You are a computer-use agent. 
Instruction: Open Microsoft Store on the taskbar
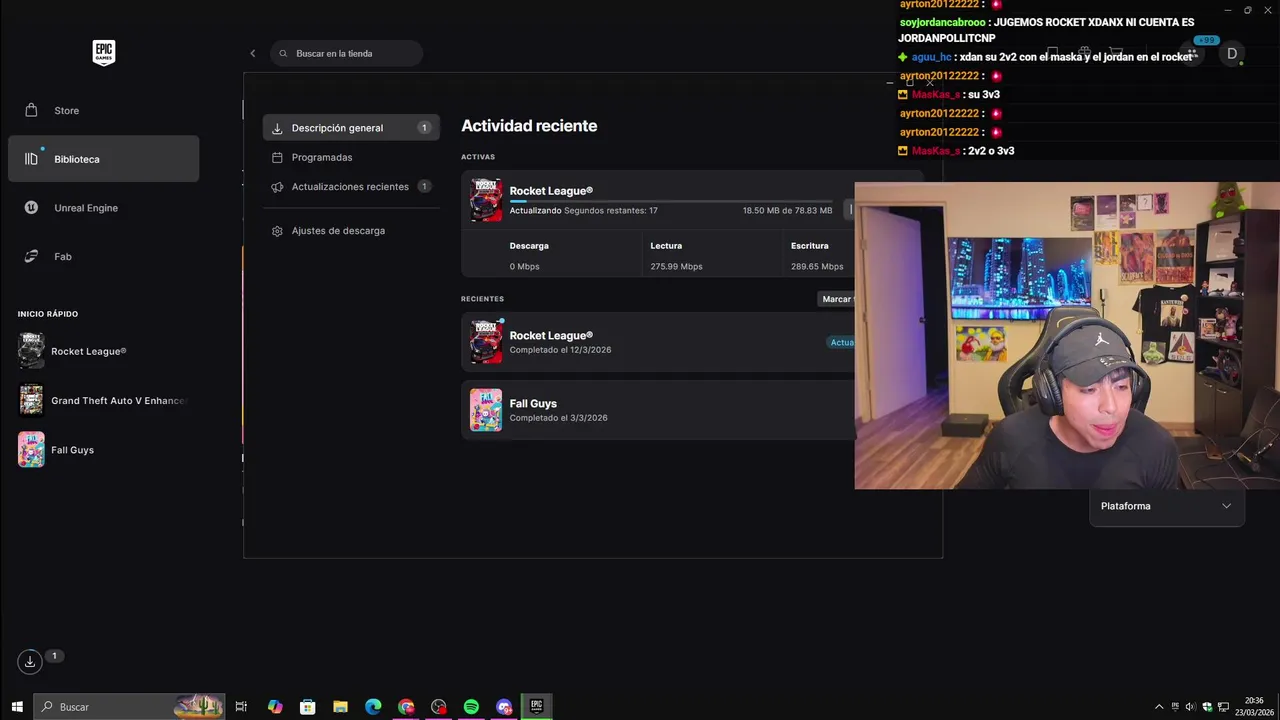coord(308,707)
